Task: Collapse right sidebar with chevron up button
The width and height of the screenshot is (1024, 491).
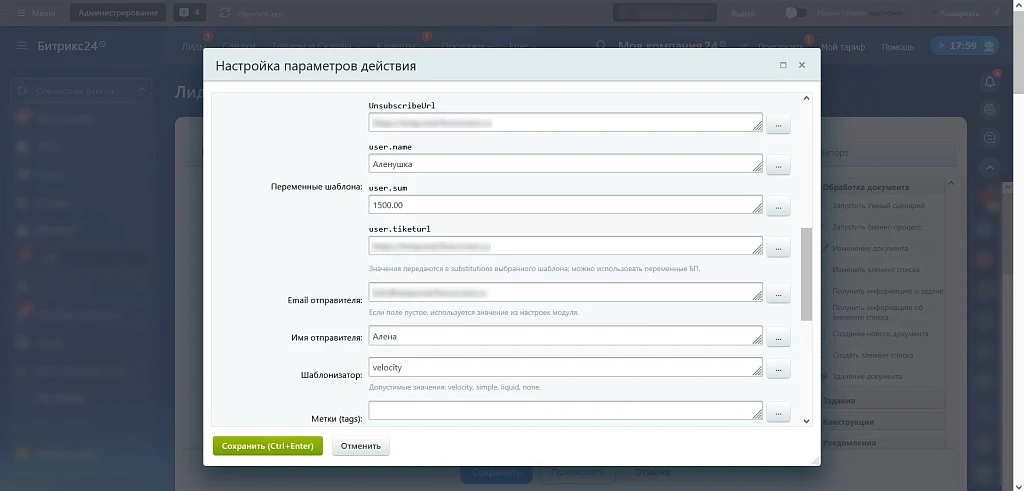Action: [x=990, y=168]
